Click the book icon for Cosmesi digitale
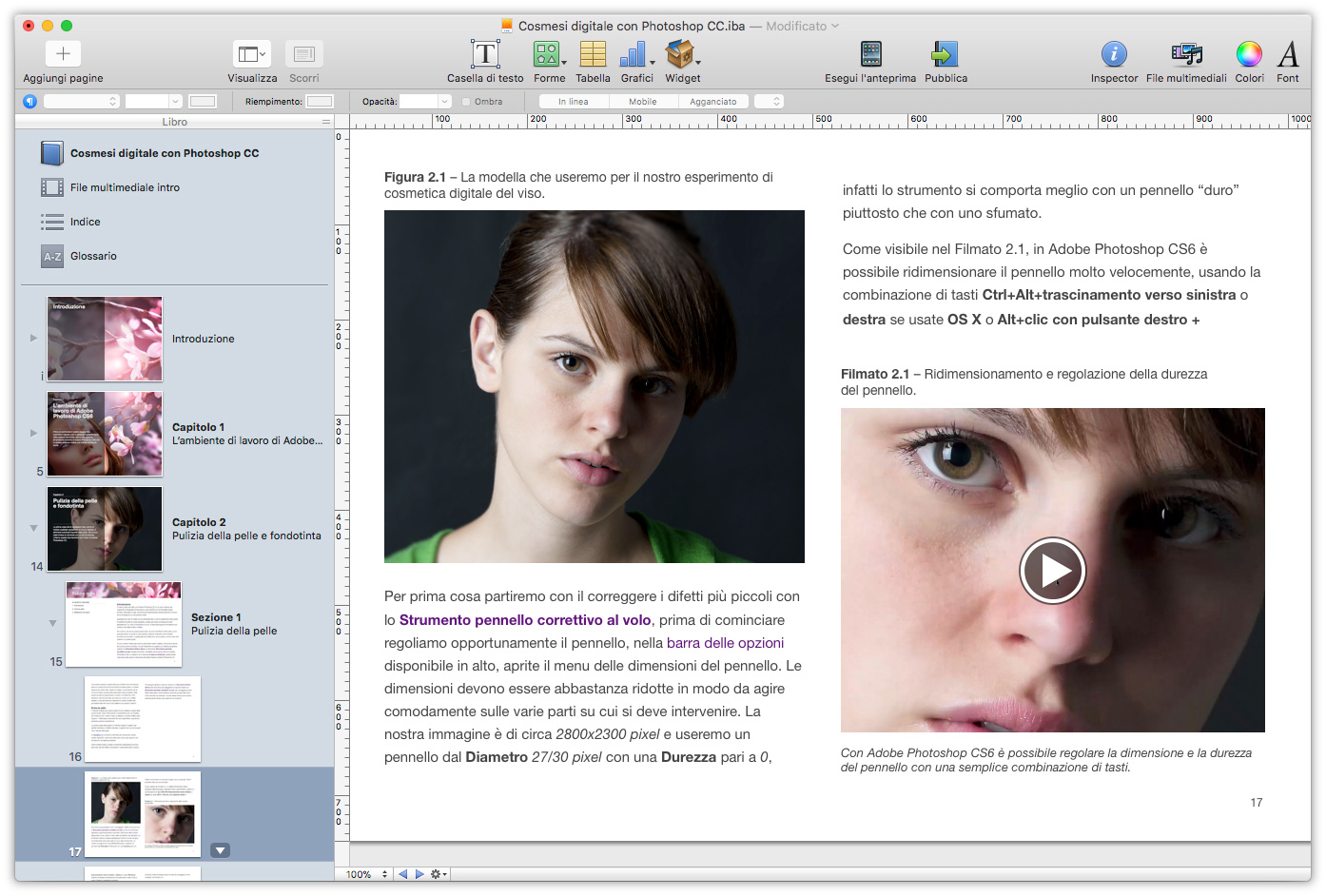 52,153
